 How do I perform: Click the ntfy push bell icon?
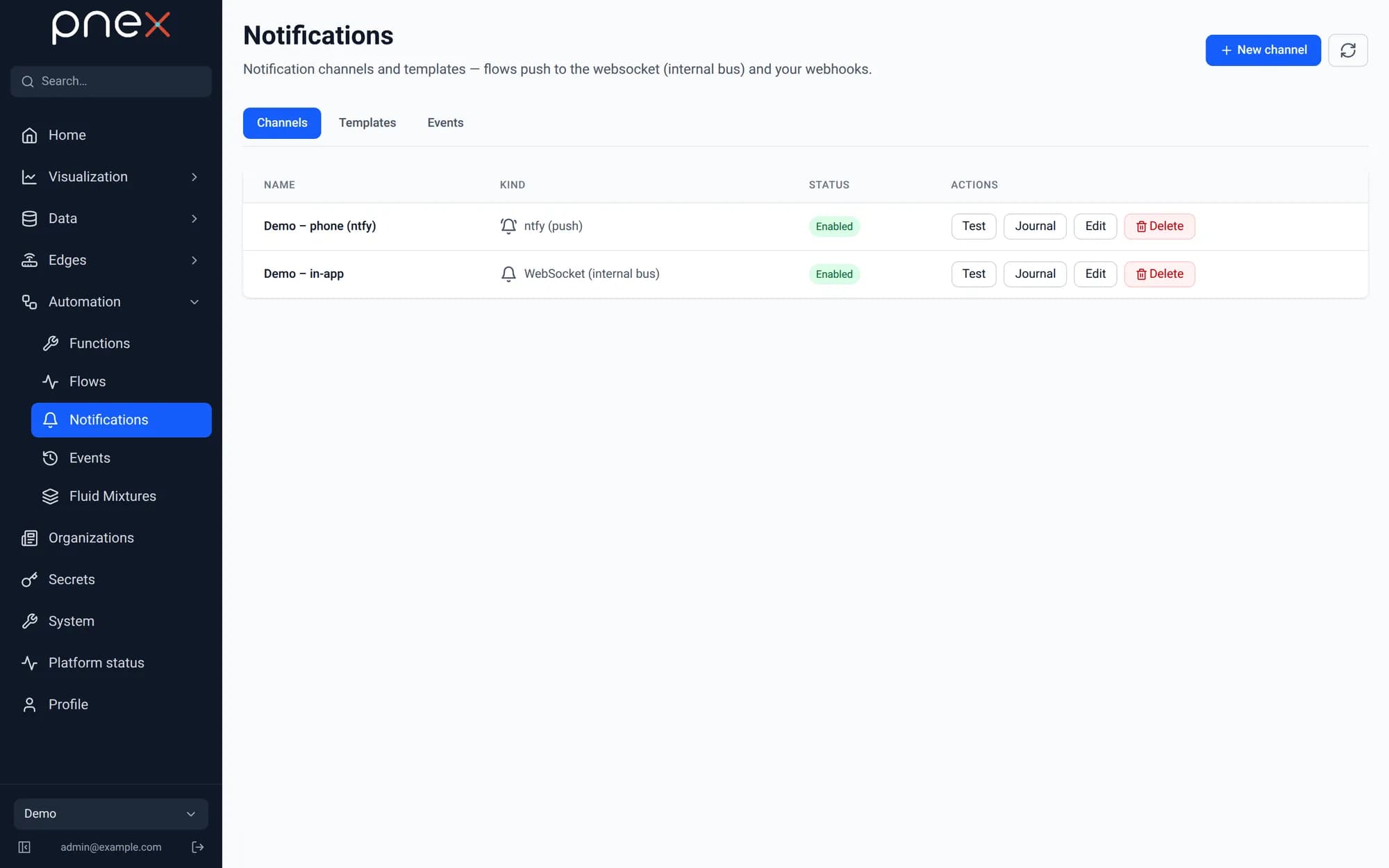508,226
